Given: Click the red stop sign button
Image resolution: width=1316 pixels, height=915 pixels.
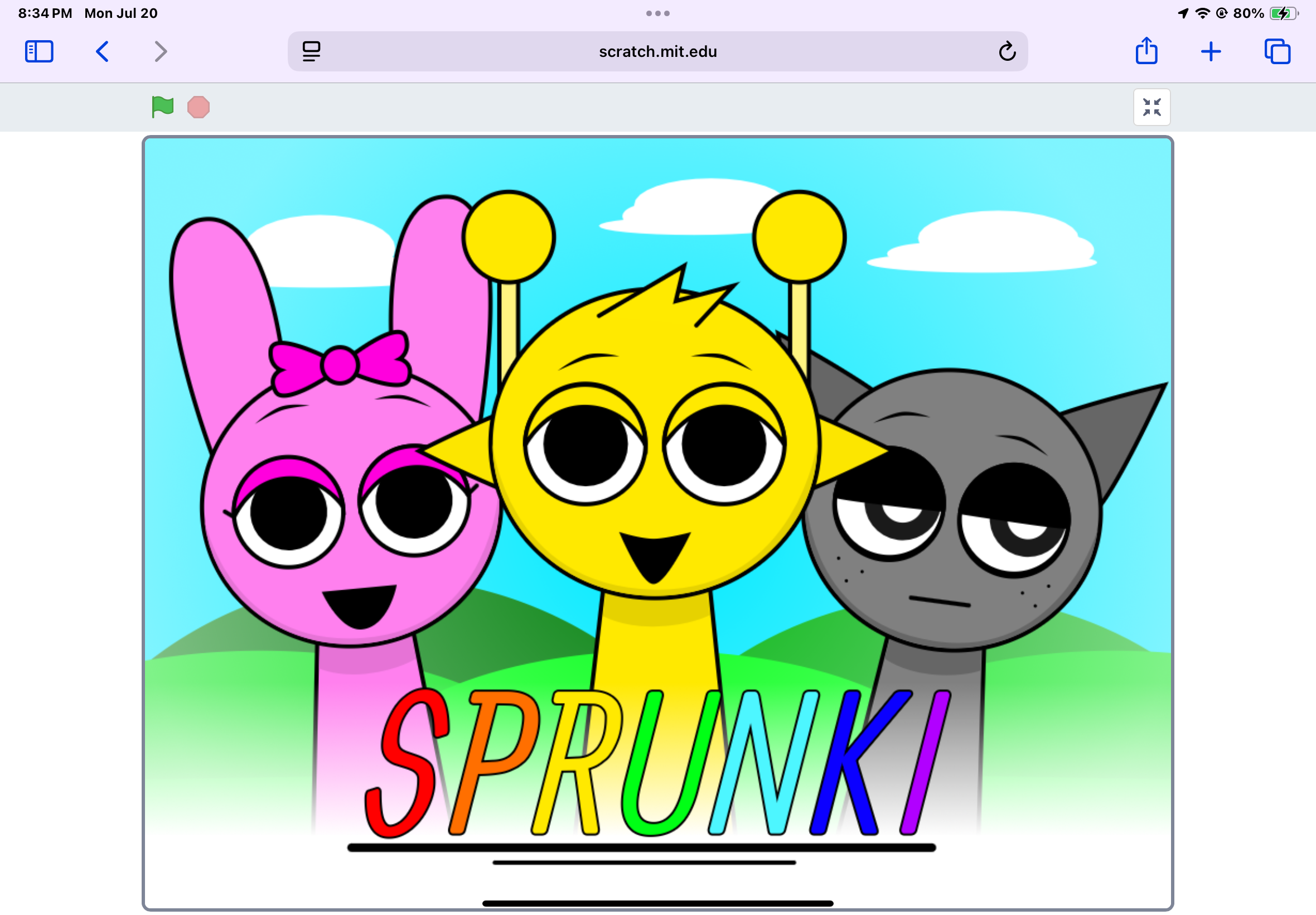Looking at the screenshot, I should (x=198, y=107).
